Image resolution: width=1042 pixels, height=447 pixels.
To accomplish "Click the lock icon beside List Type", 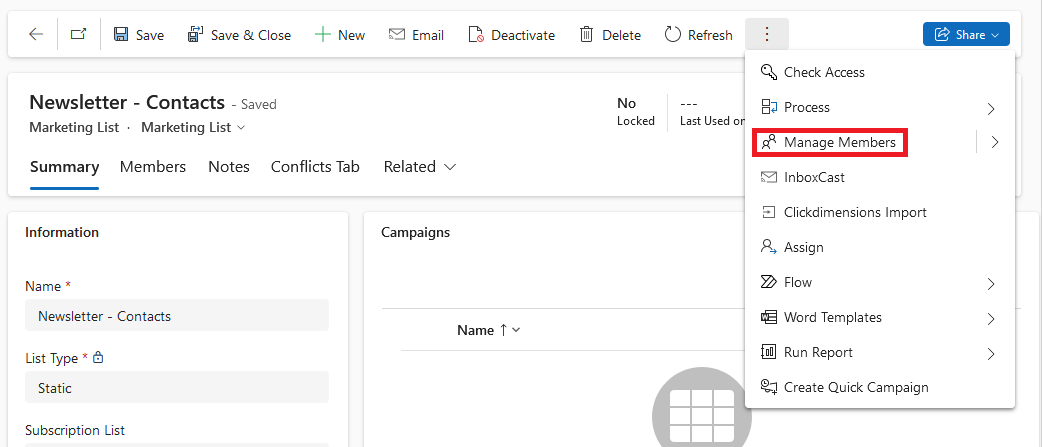I will point(98,357).
